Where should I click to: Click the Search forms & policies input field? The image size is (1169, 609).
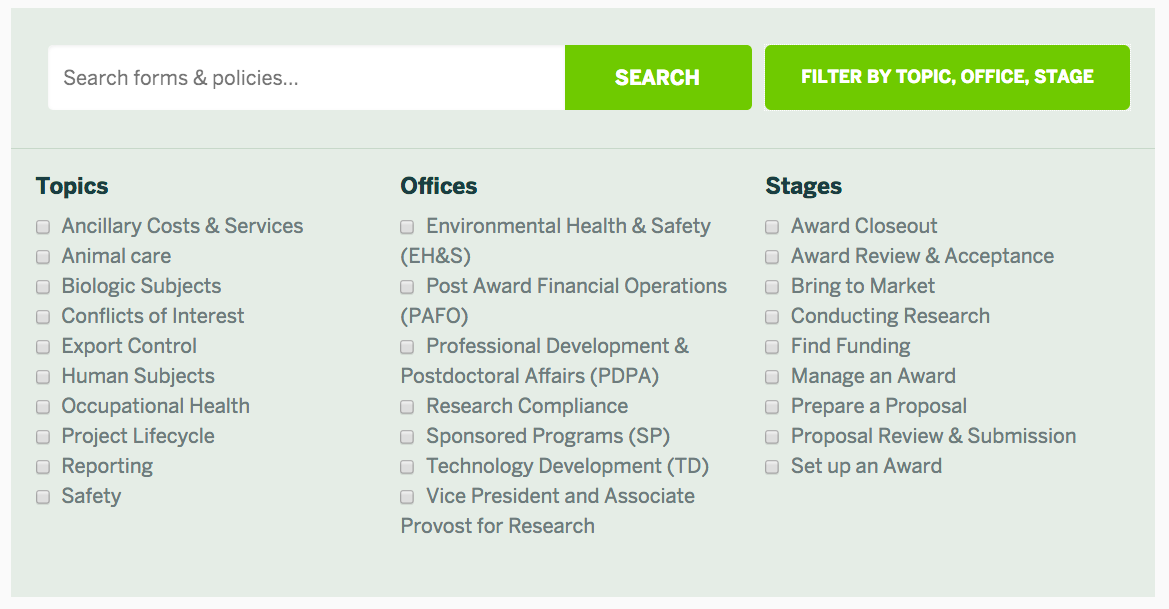click(x=306, y=78)
